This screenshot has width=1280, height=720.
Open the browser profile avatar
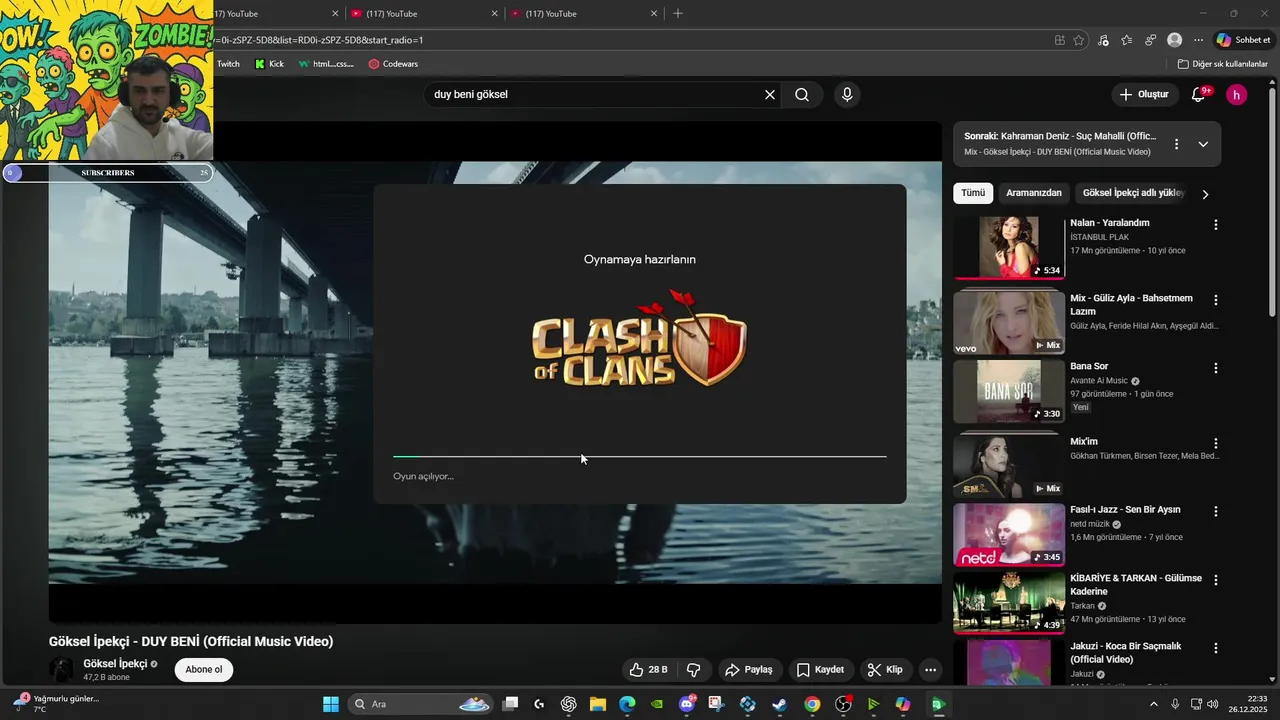point(1175,40)
